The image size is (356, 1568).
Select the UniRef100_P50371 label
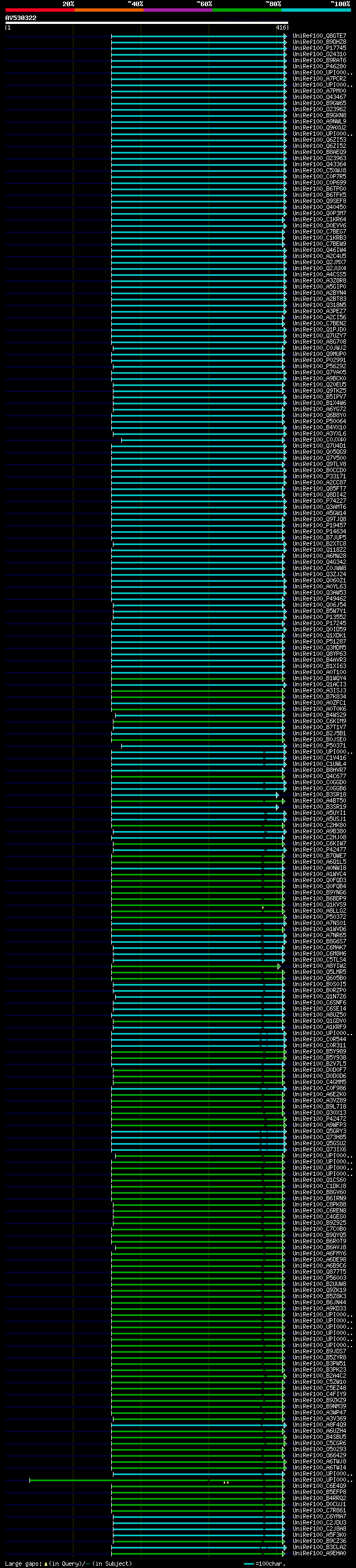click(319, 745)
